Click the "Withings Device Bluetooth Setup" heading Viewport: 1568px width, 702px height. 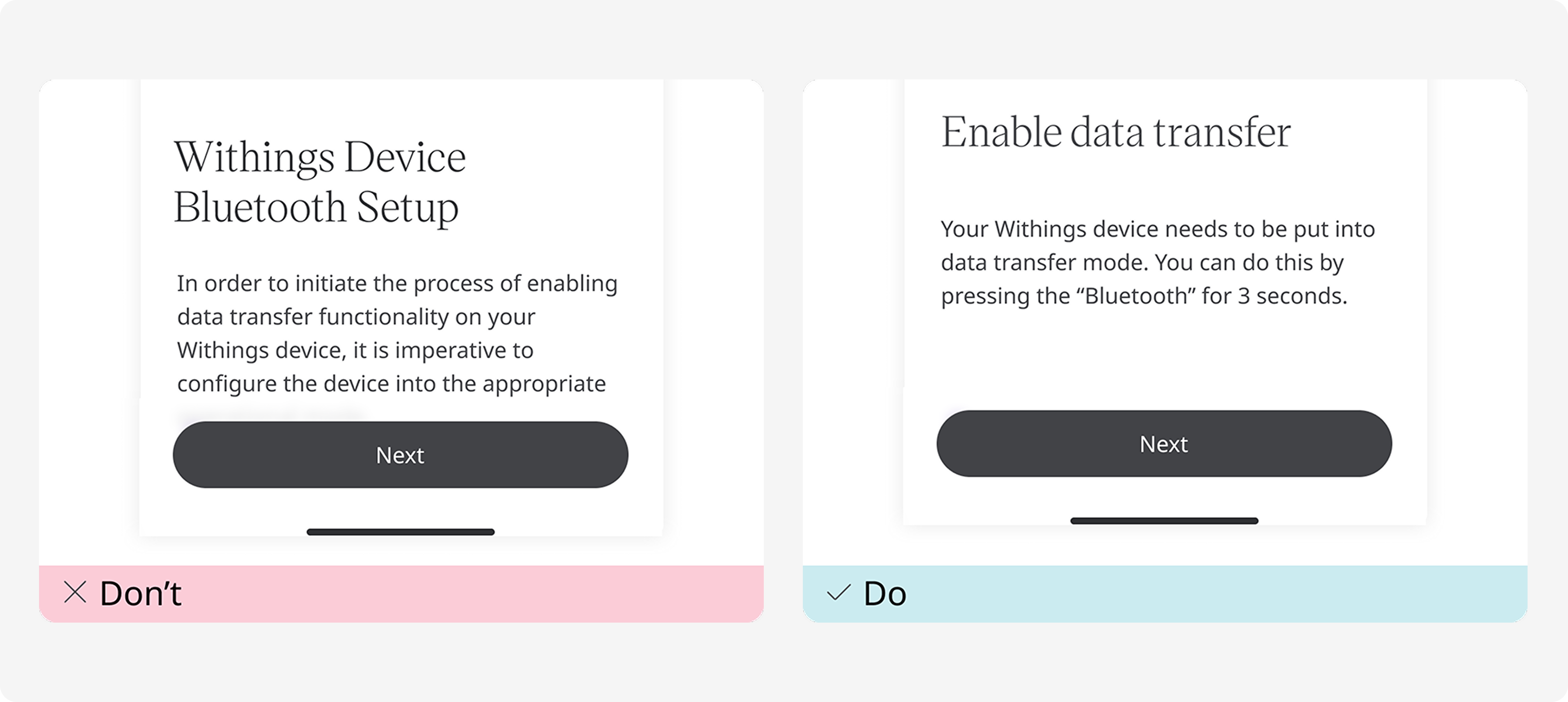(x=320, y=182)
